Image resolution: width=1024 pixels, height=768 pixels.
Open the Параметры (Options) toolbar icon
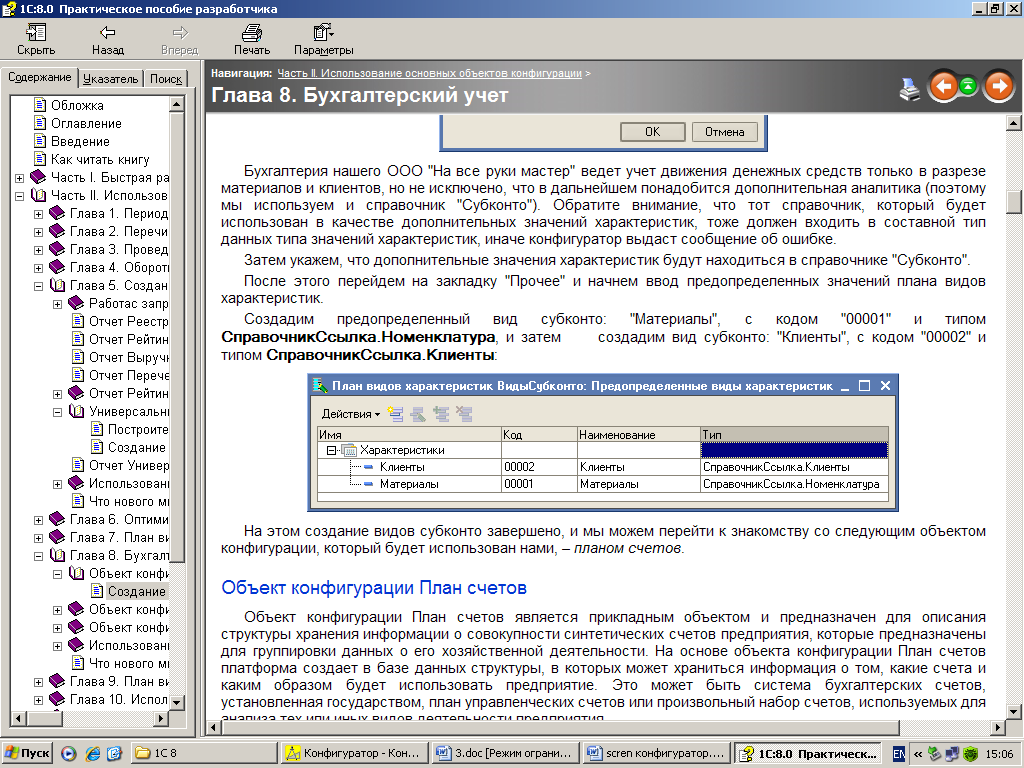(x=323, y=33)
